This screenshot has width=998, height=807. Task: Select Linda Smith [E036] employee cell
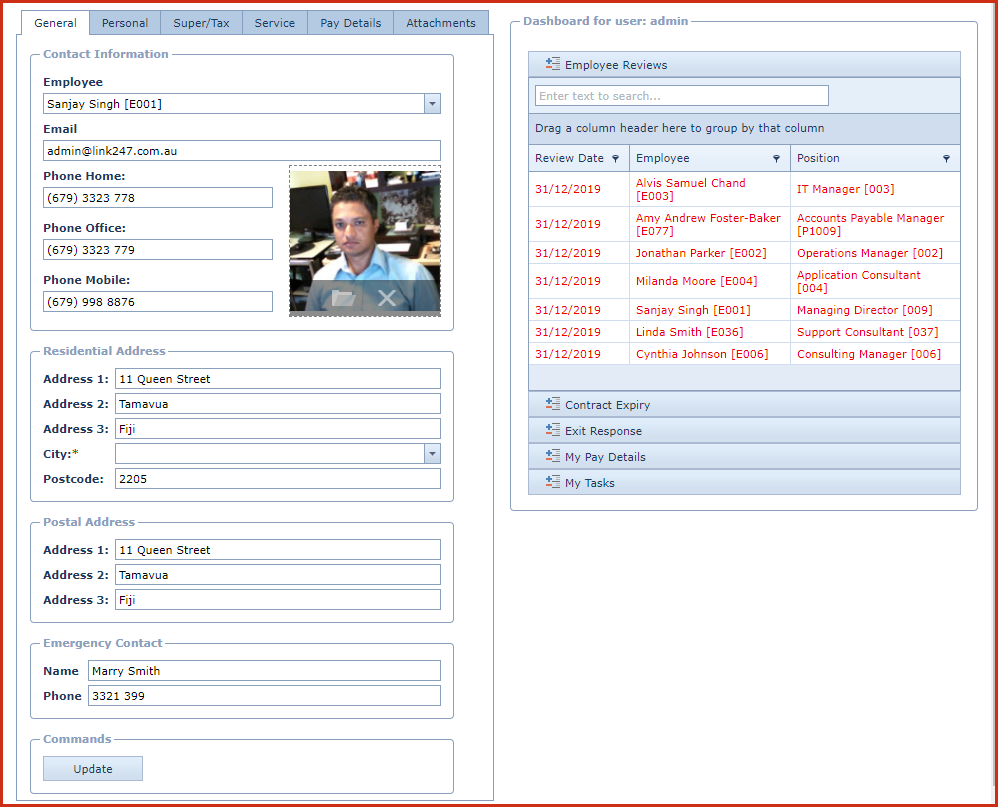[710, 332]
